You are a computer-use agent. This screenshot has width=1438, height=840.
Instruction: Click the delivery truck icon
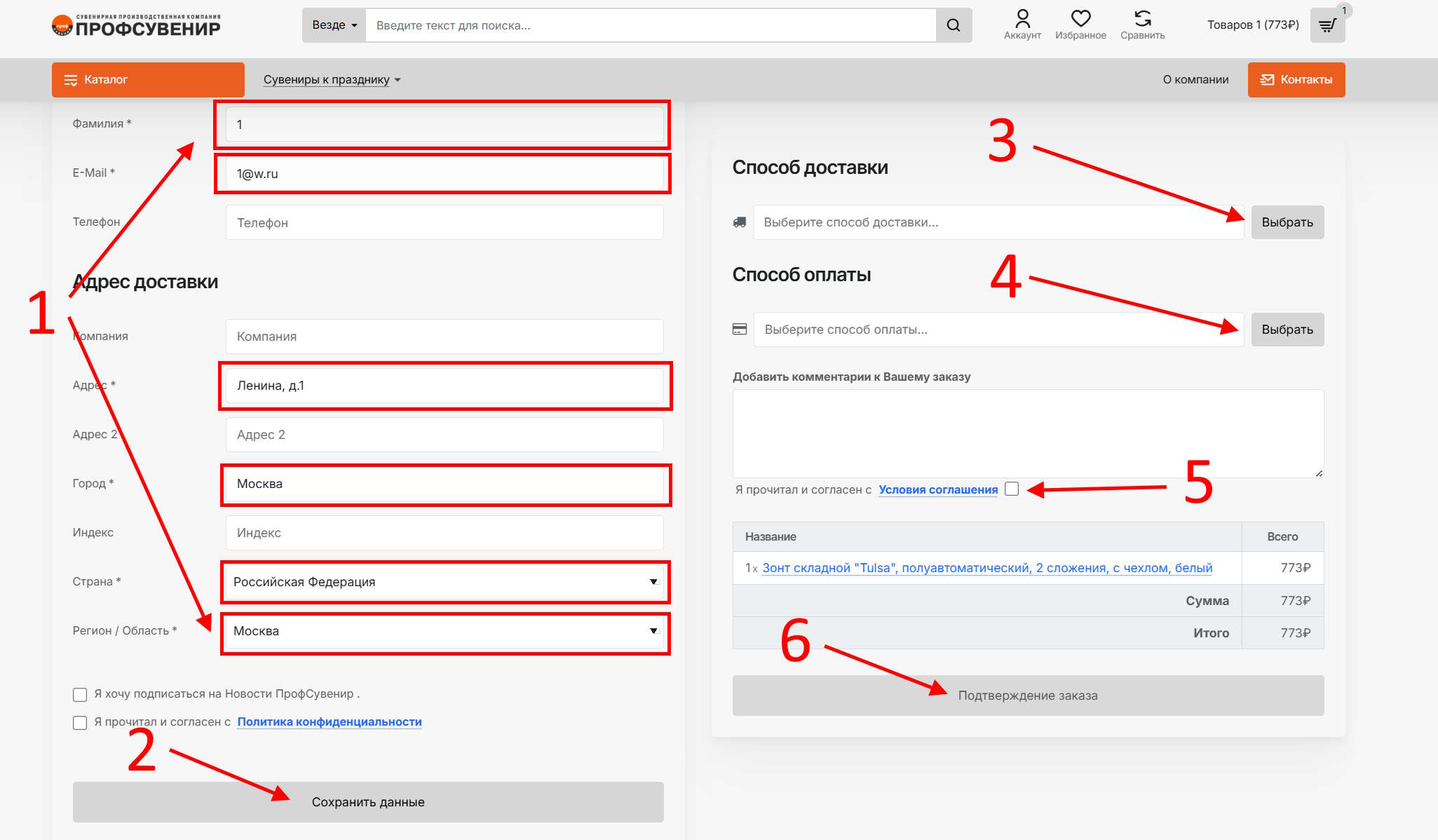coord(740,222)
